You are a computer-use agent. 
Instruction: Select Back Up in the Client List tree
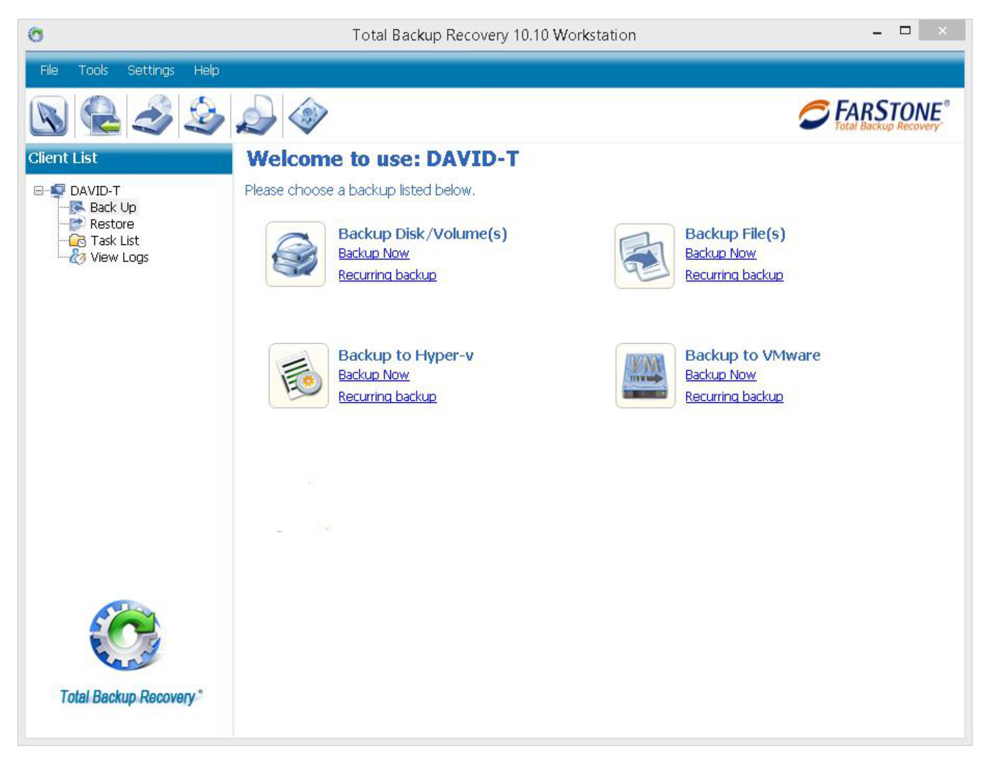point(113,207)
